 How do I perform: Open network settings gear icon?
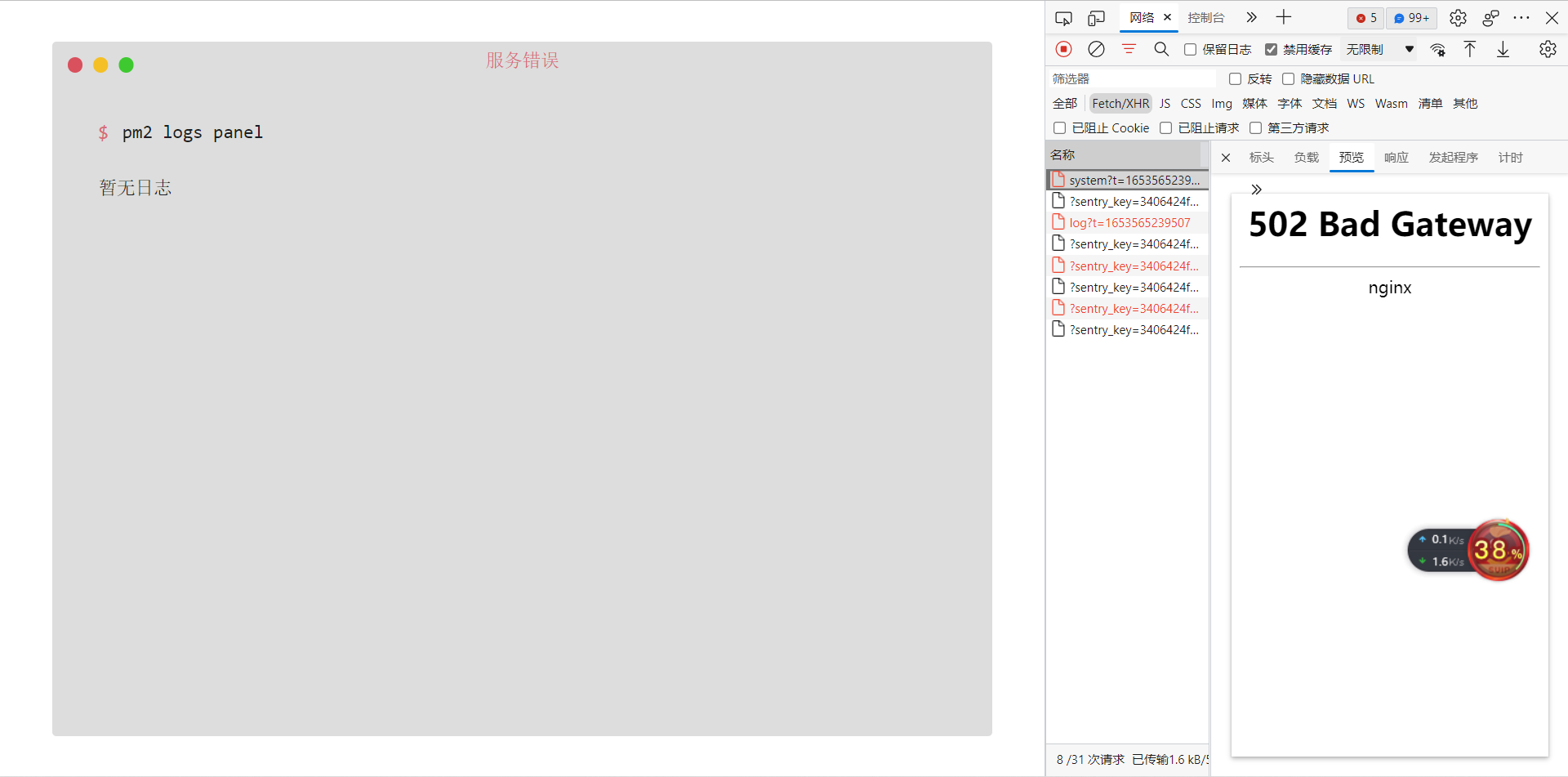point(1548,49)
